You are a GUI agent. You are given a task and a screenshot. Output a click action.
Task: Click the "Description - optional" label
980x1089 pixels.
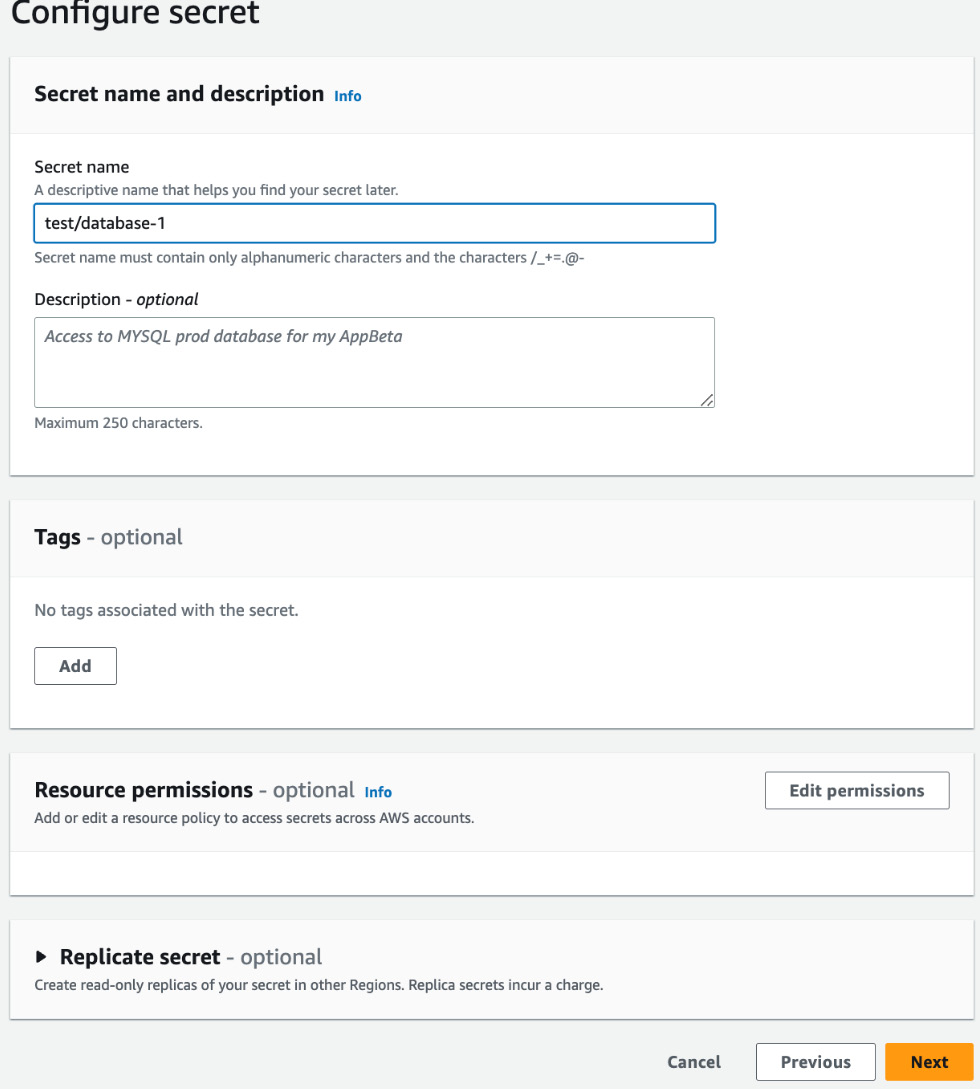point(116,299)
